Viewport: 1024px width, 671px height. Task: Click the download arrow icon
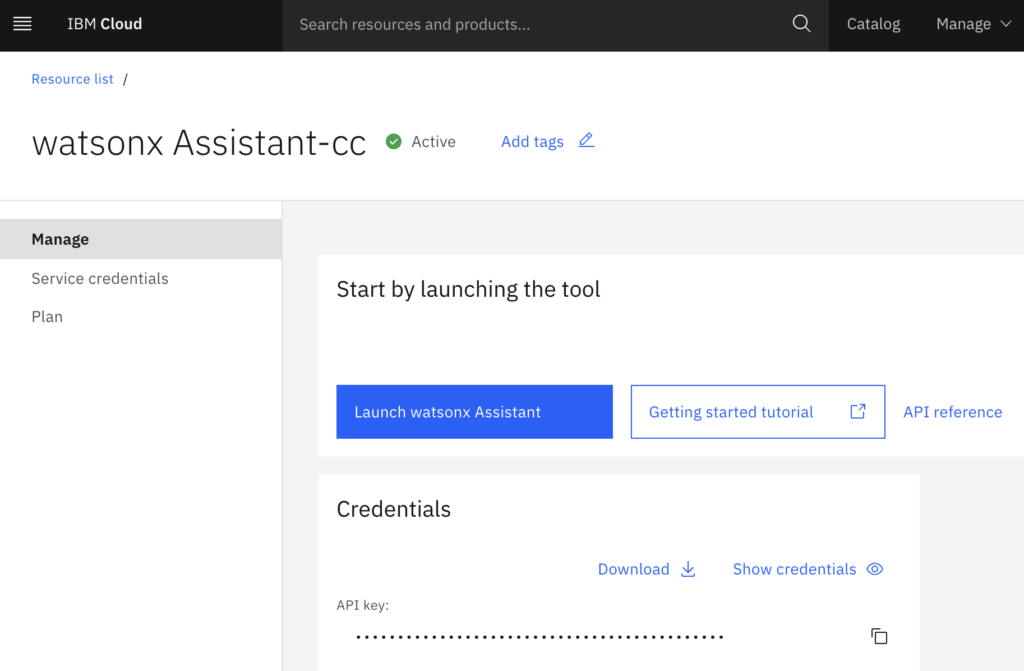coord(688,569)
